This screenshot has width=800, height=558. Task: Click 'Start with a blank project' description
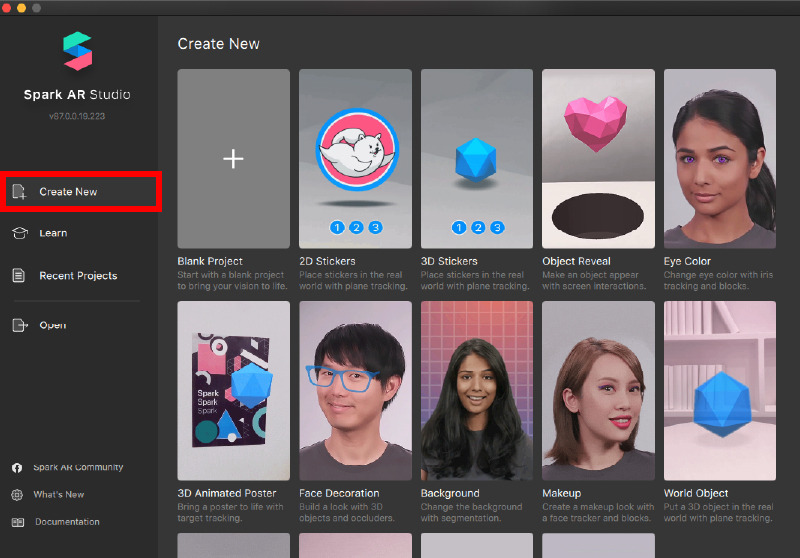(232, 281)
